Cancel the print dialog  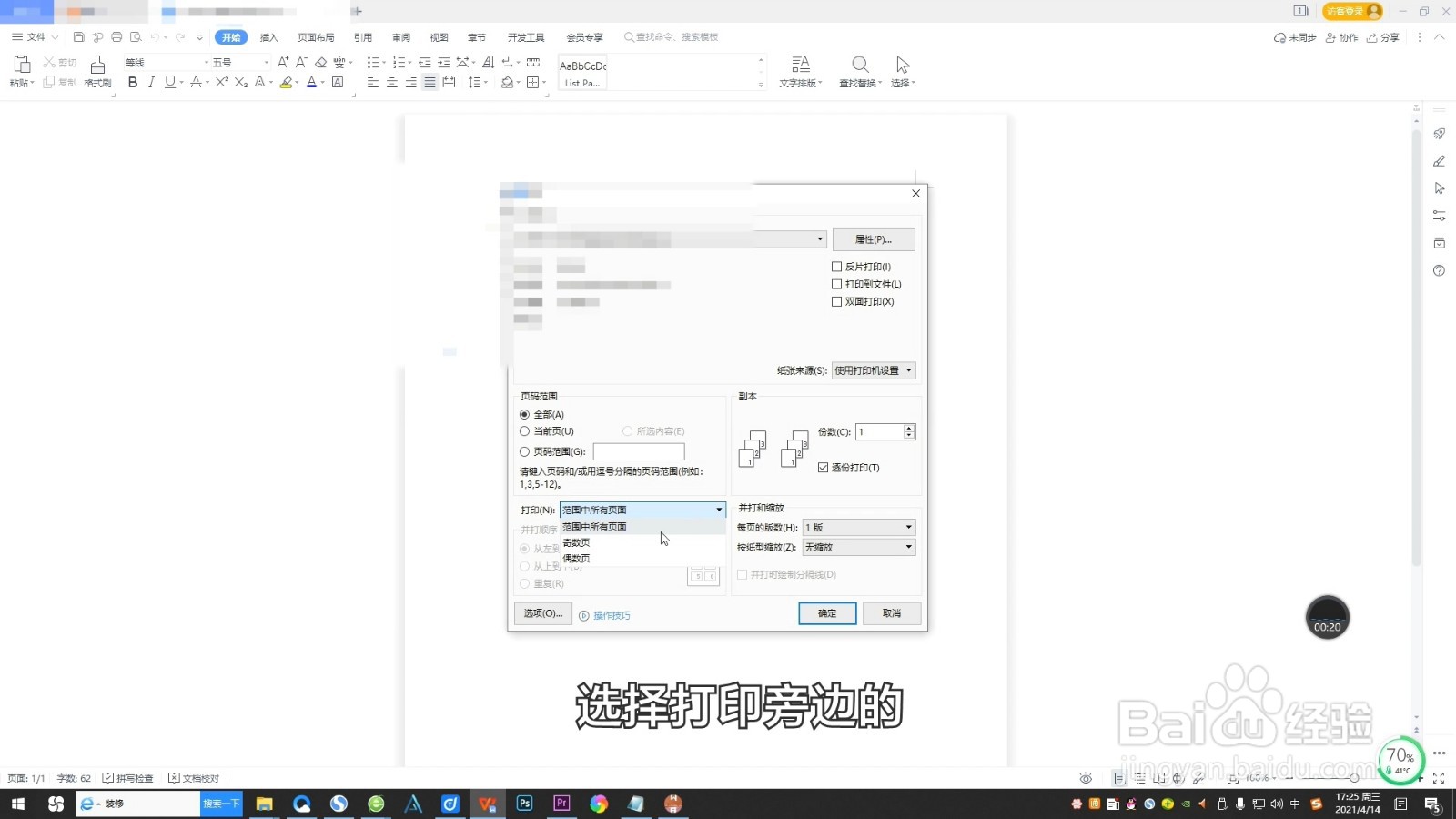(x=892, y=613)
